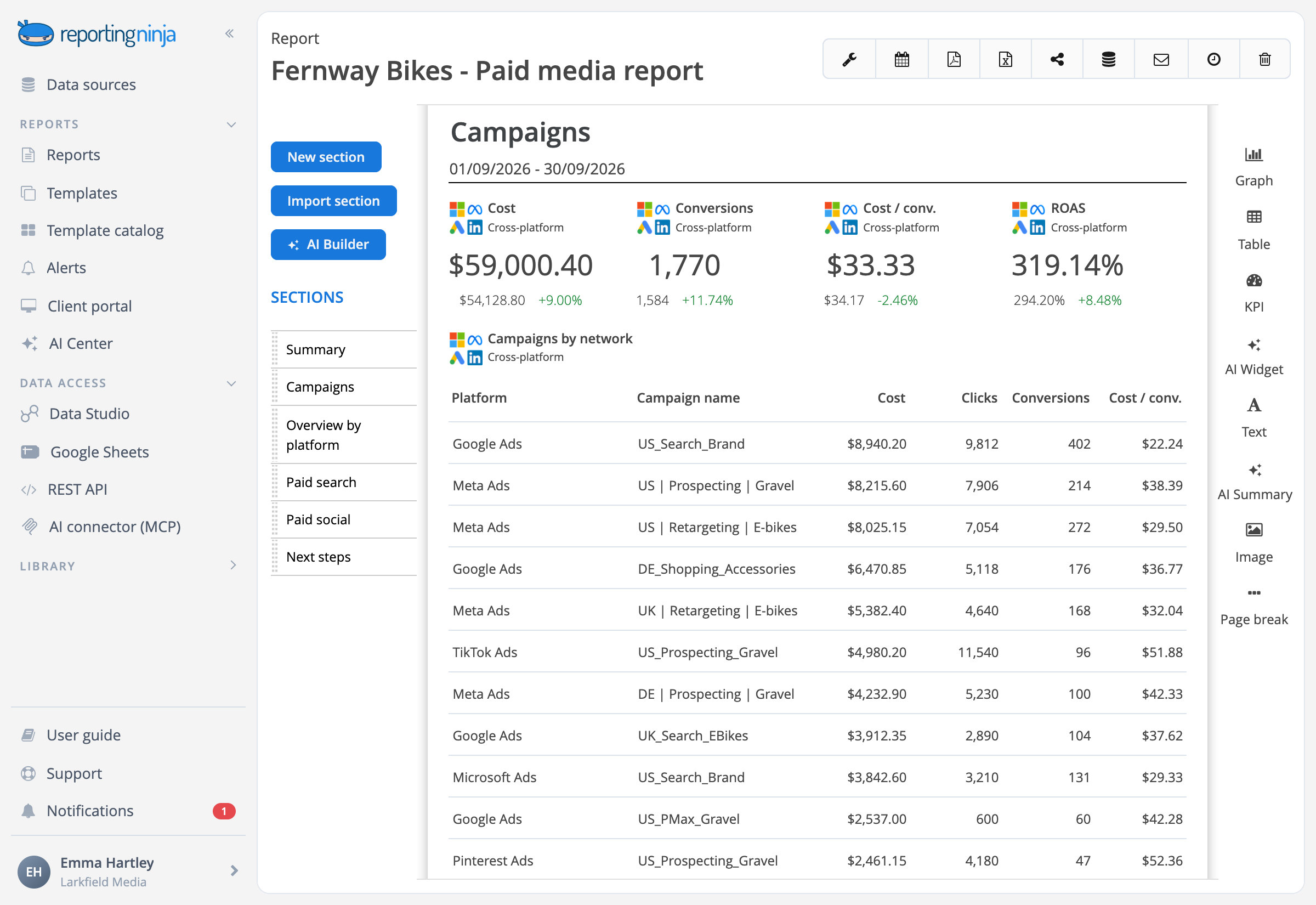The width and height of the screenshot is (1316, 905).
Task: Select the Summary section
Action: click(344, 349)
